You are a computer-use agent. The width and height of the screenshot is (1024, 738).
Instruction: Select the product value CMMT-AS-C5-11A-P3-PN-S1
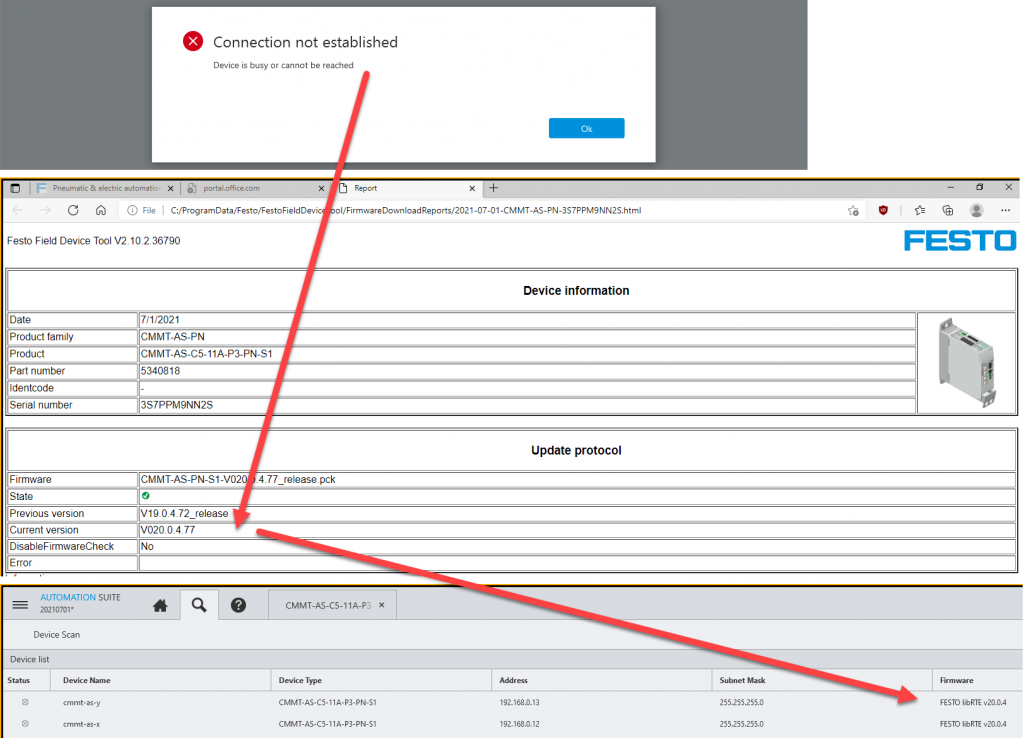coord(206,354)
